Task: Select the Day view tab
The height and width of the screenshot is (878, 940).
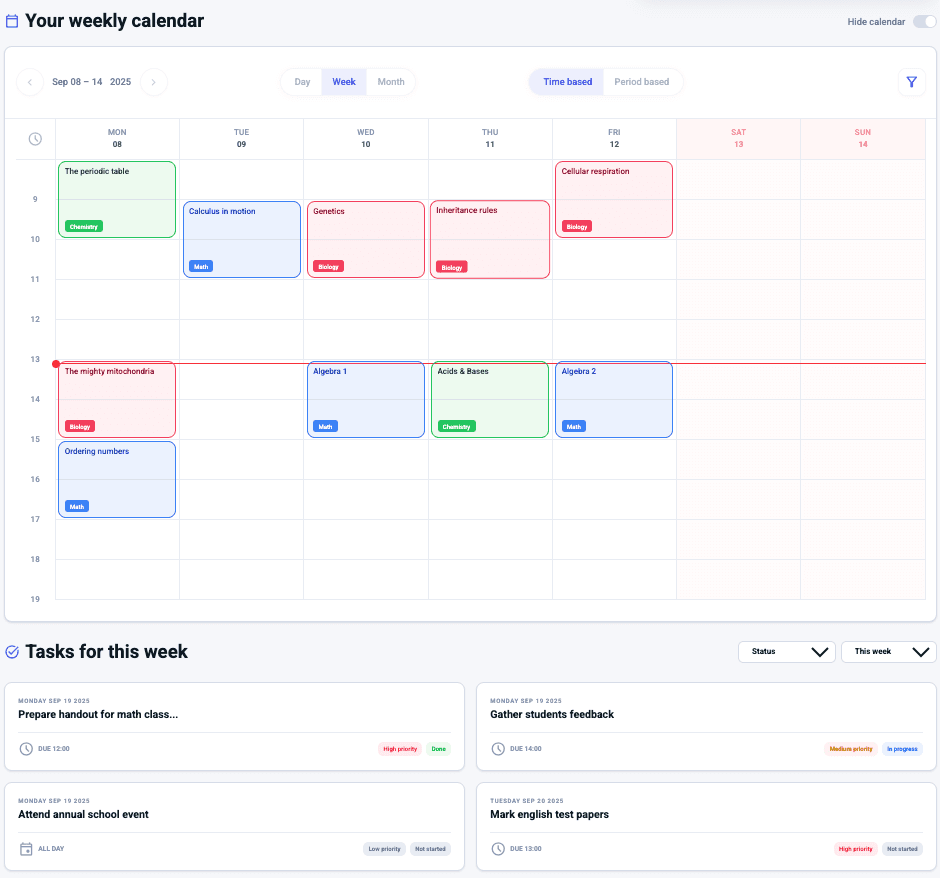Action: point(302,82)
